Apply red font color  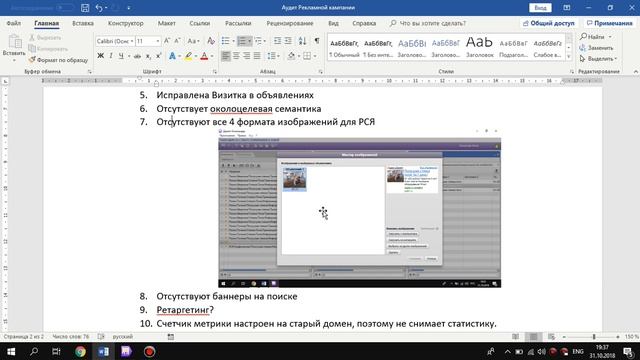pos(204,56)
